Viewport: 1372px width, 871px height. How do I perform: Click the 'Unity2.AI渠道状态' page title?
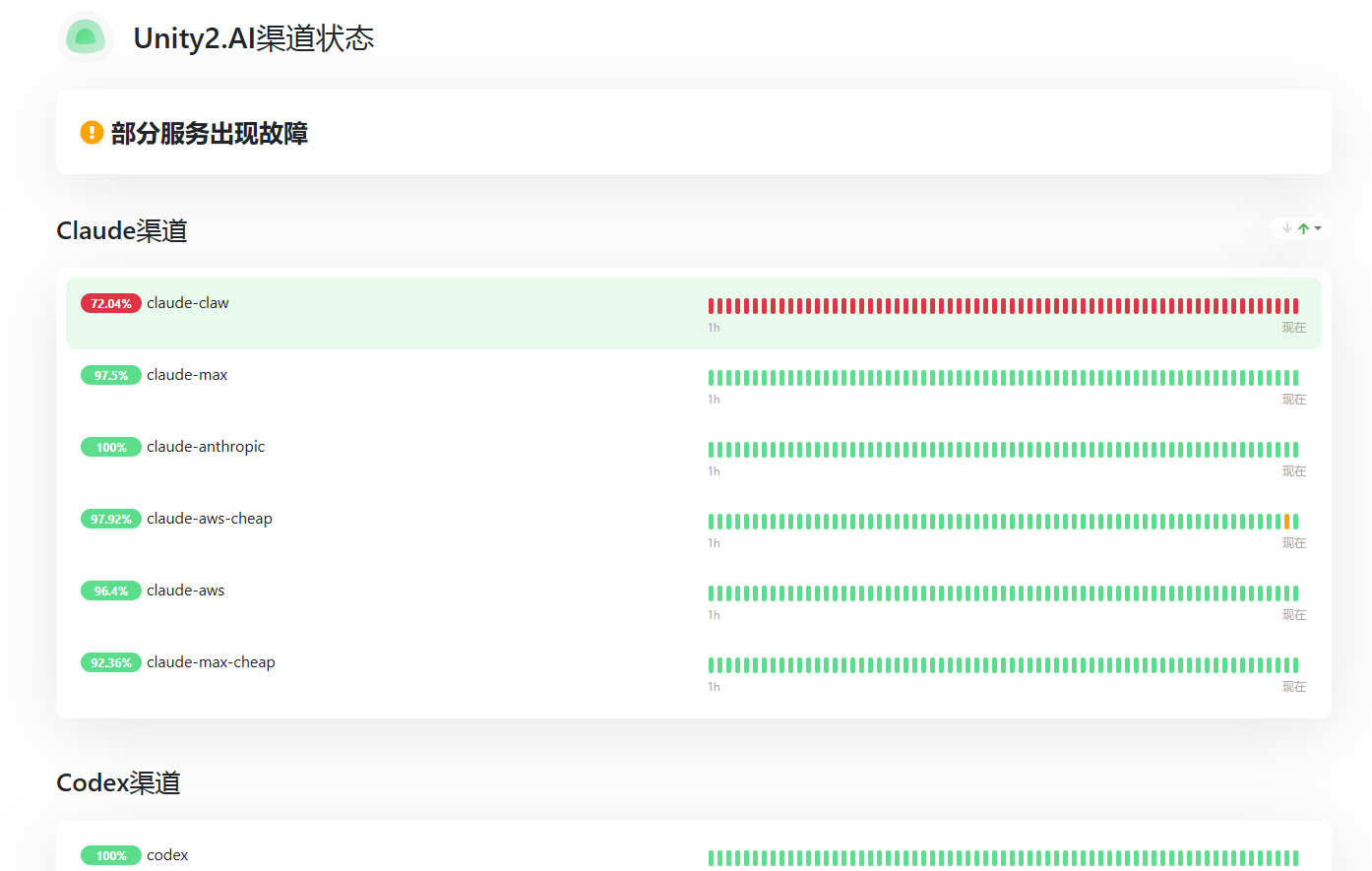254,38
